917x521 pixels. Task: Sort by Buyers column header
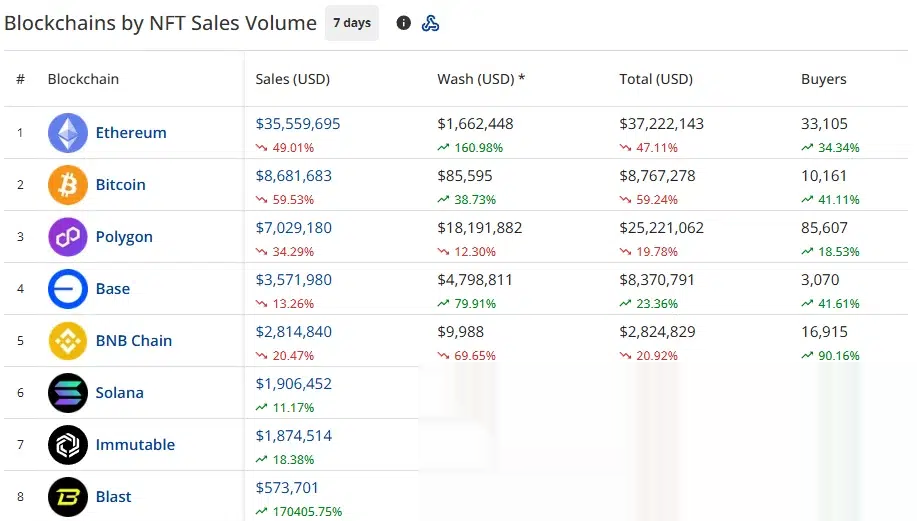point(823,79)
